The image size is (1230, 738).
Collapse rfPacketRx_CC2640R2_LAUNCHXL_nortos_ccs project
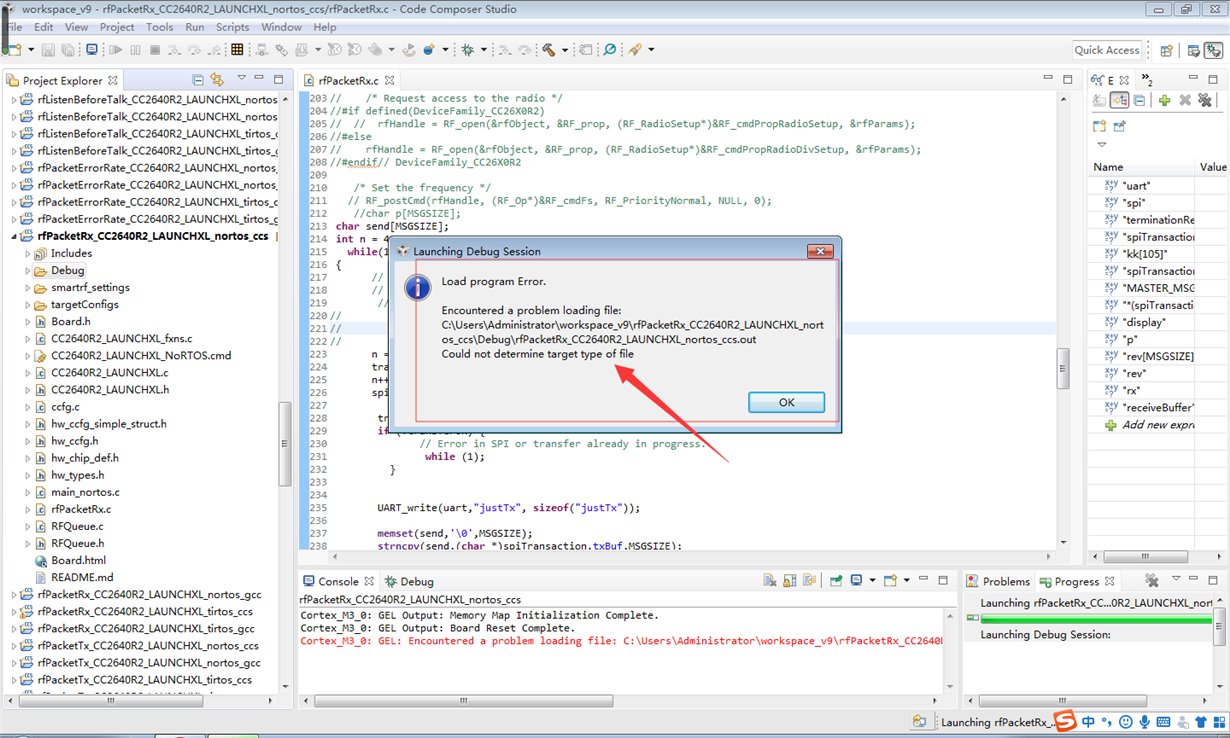[15, 237]
